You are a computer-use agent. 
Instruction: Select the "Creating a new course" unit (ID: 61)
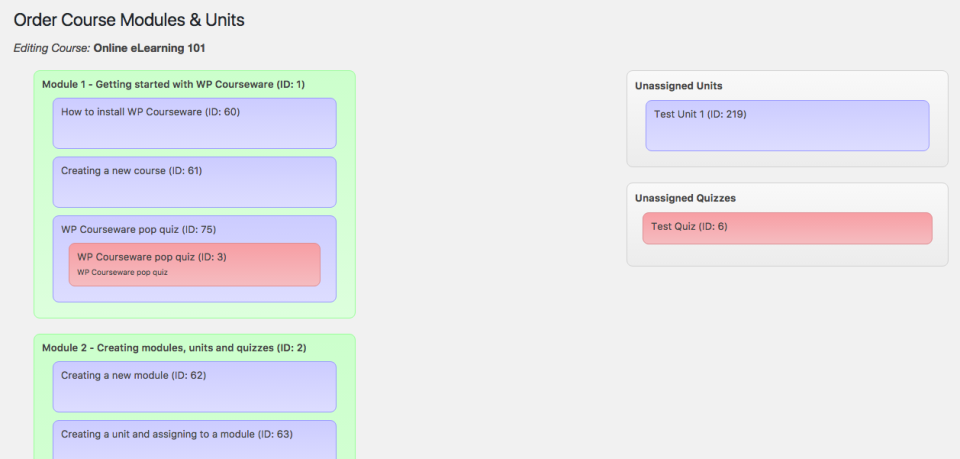(131, 171)
